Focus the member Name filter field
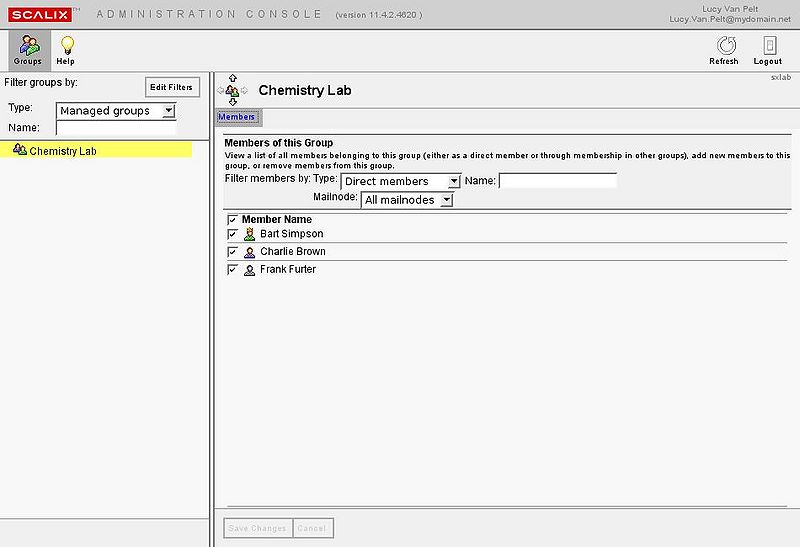Screen dimensions: 800x547 click(x=557, y=181)
